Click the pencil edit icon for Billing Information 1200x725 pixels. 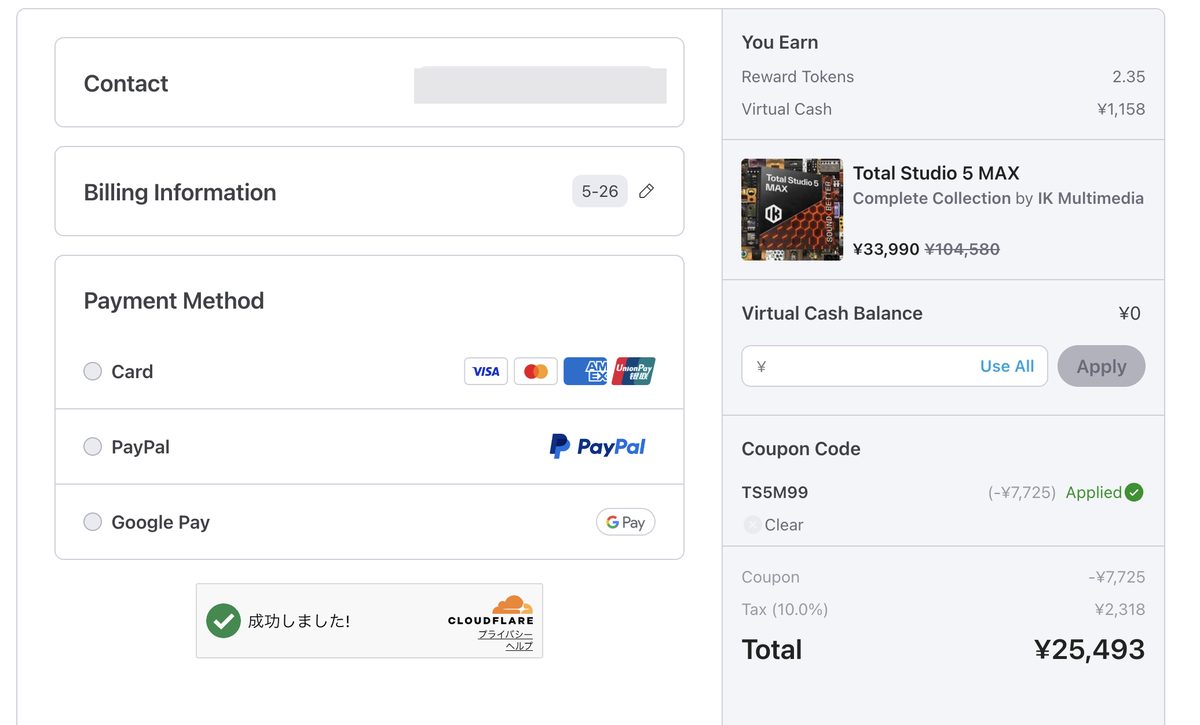[646, 191]
